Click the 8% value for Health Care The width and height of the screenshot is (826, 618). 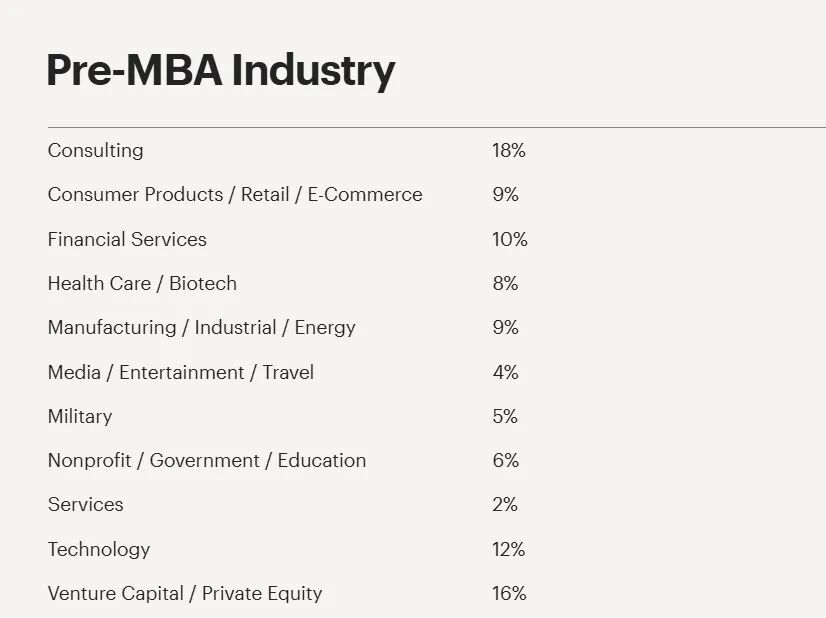click(506, 283)
